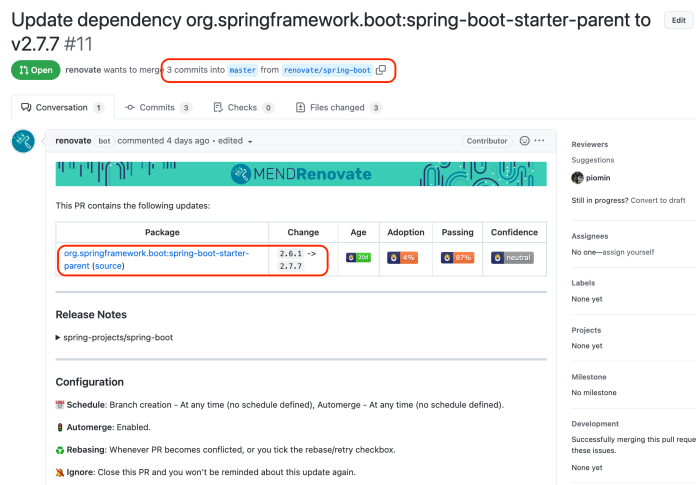Image resolution: width=696 pixels, height=485 pixels.
Task: Switch to the Conversation tab
Action: 63,107
